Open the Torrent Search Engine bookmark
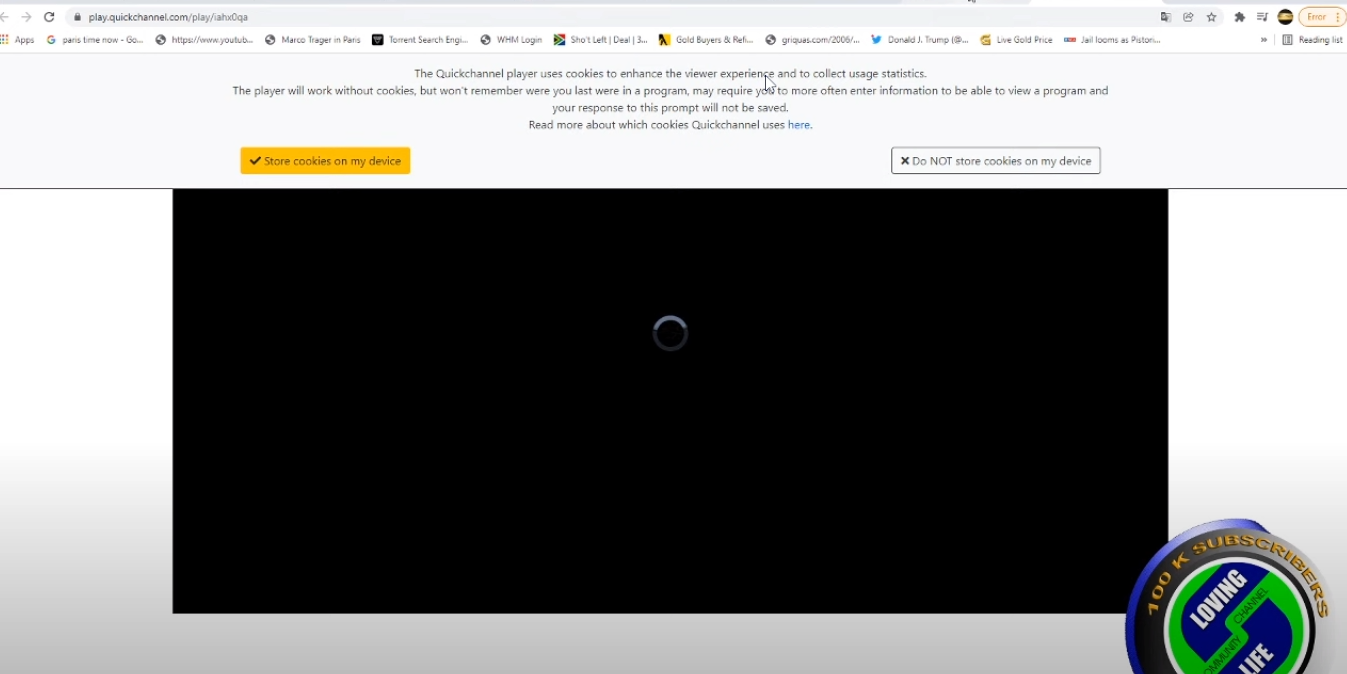The width and height of the screenshot is (1347, 674). coord(420,40)
